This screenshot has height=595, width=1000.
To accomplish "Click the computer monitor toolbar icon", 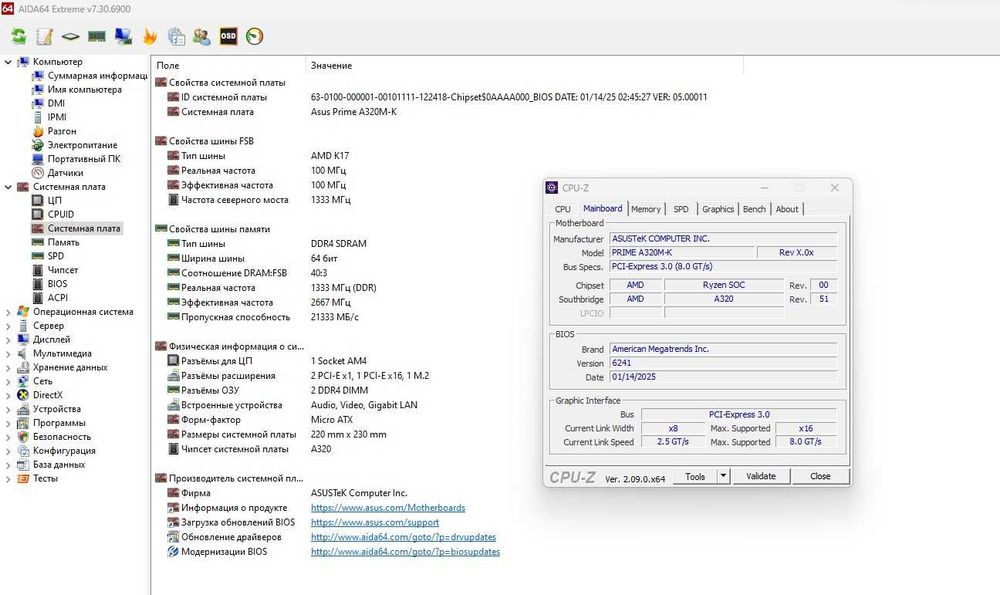I will tap(123, 36).
